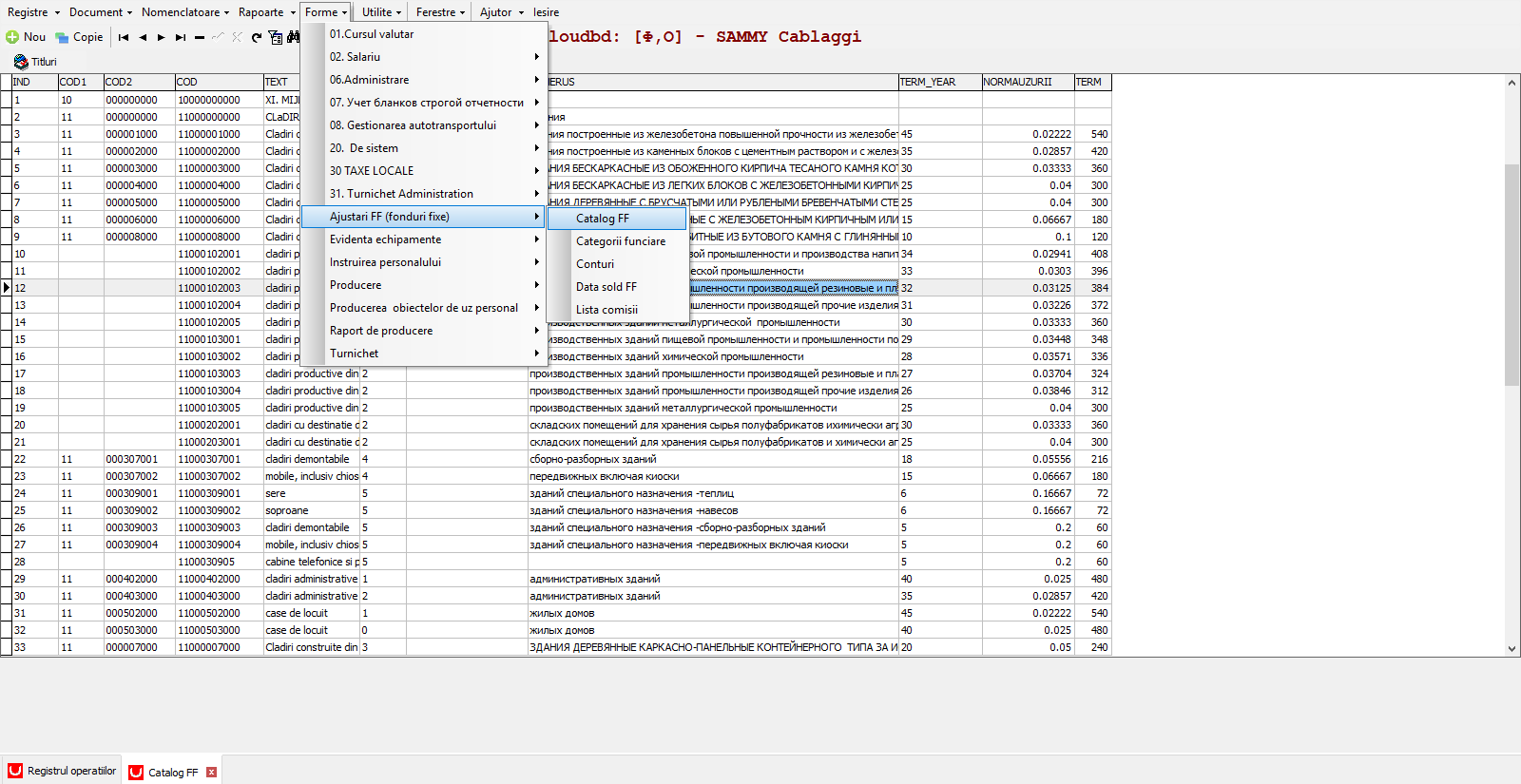Click the vertical scrollbar down arrow
The height and width of the screenshot is (784, 1521).
1511,649
